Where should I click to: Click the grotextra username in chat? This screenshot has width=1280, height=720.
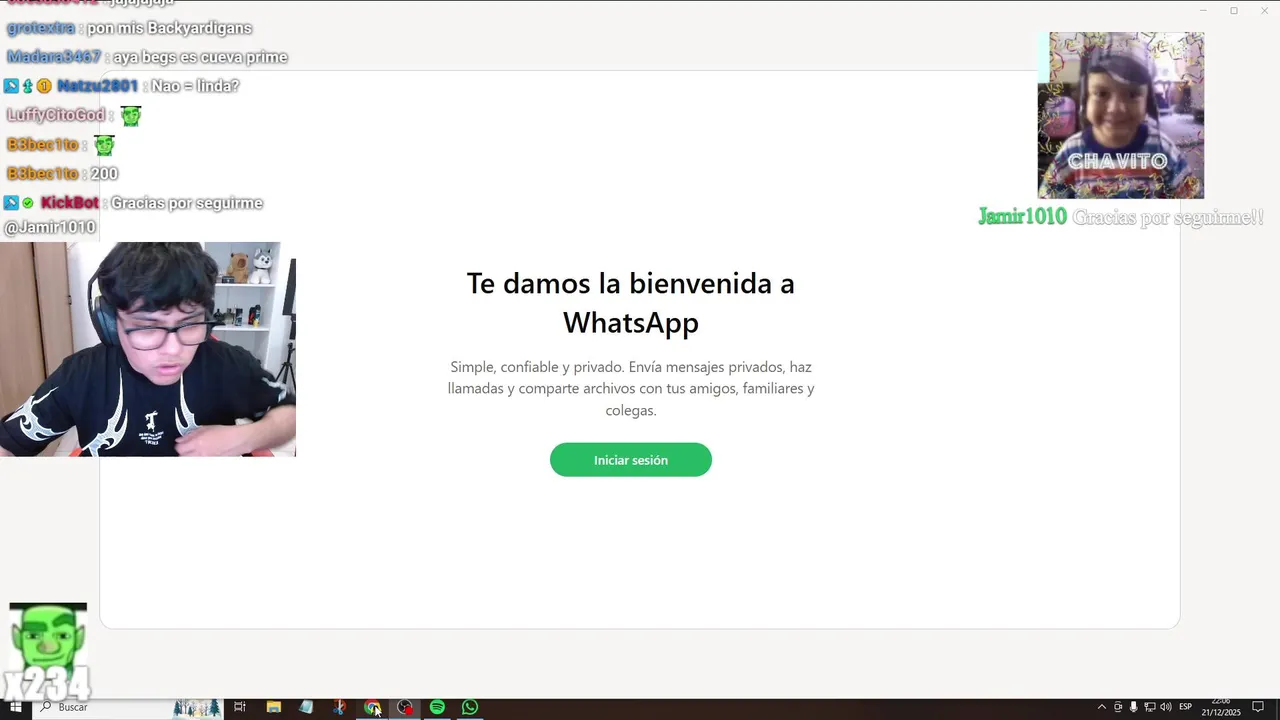tap(41, 28)
